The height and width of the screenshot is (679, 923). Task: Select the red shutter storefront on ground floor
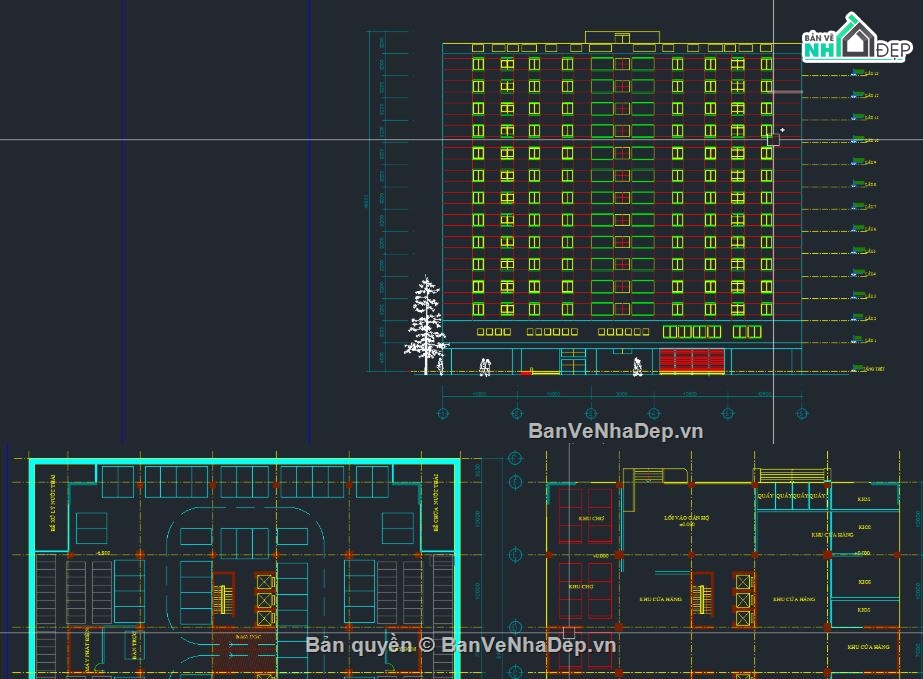(691, 360)
